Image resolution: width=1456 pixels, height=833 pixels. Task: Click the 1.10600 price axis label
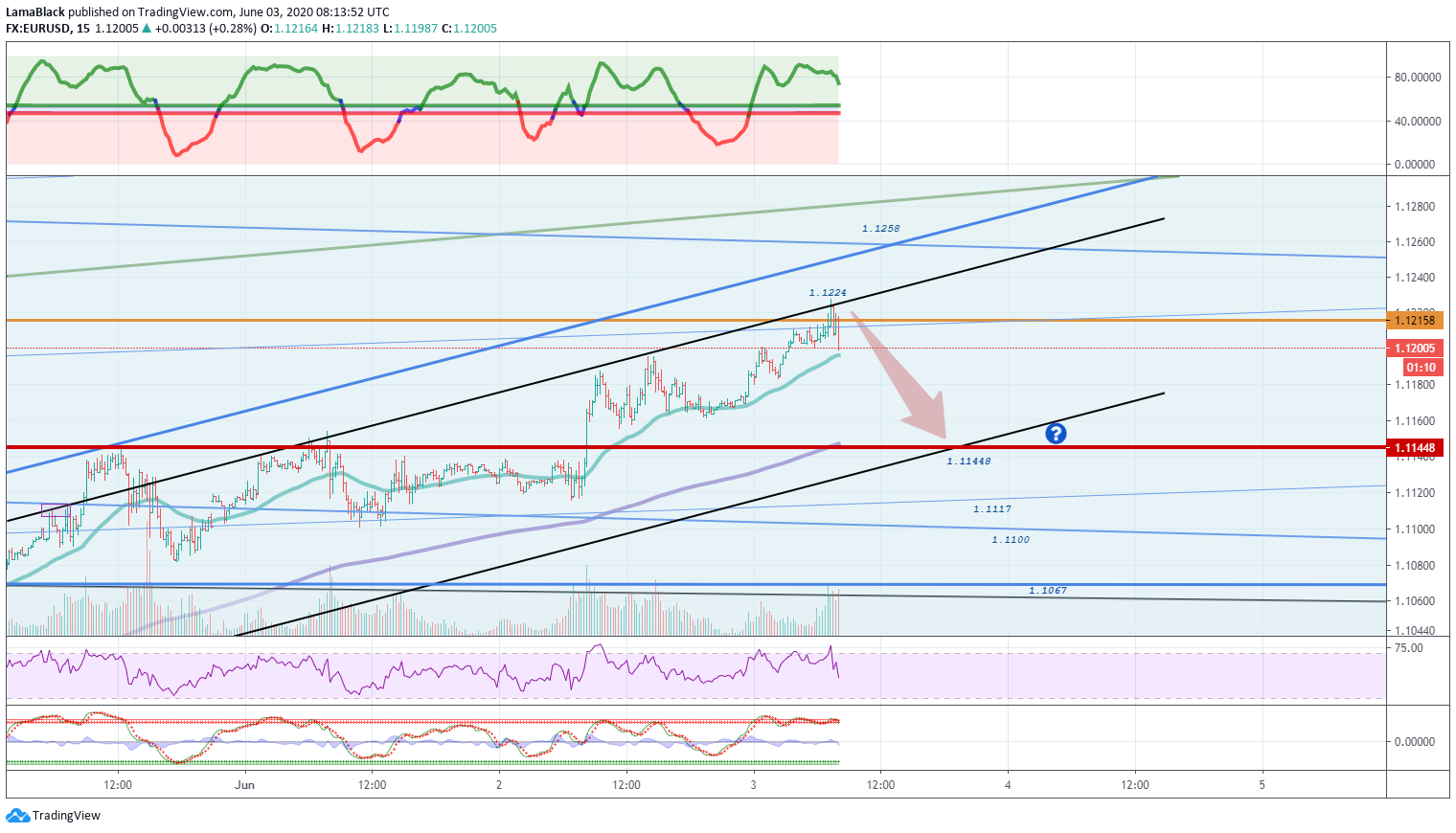[x=1415, y=601]
